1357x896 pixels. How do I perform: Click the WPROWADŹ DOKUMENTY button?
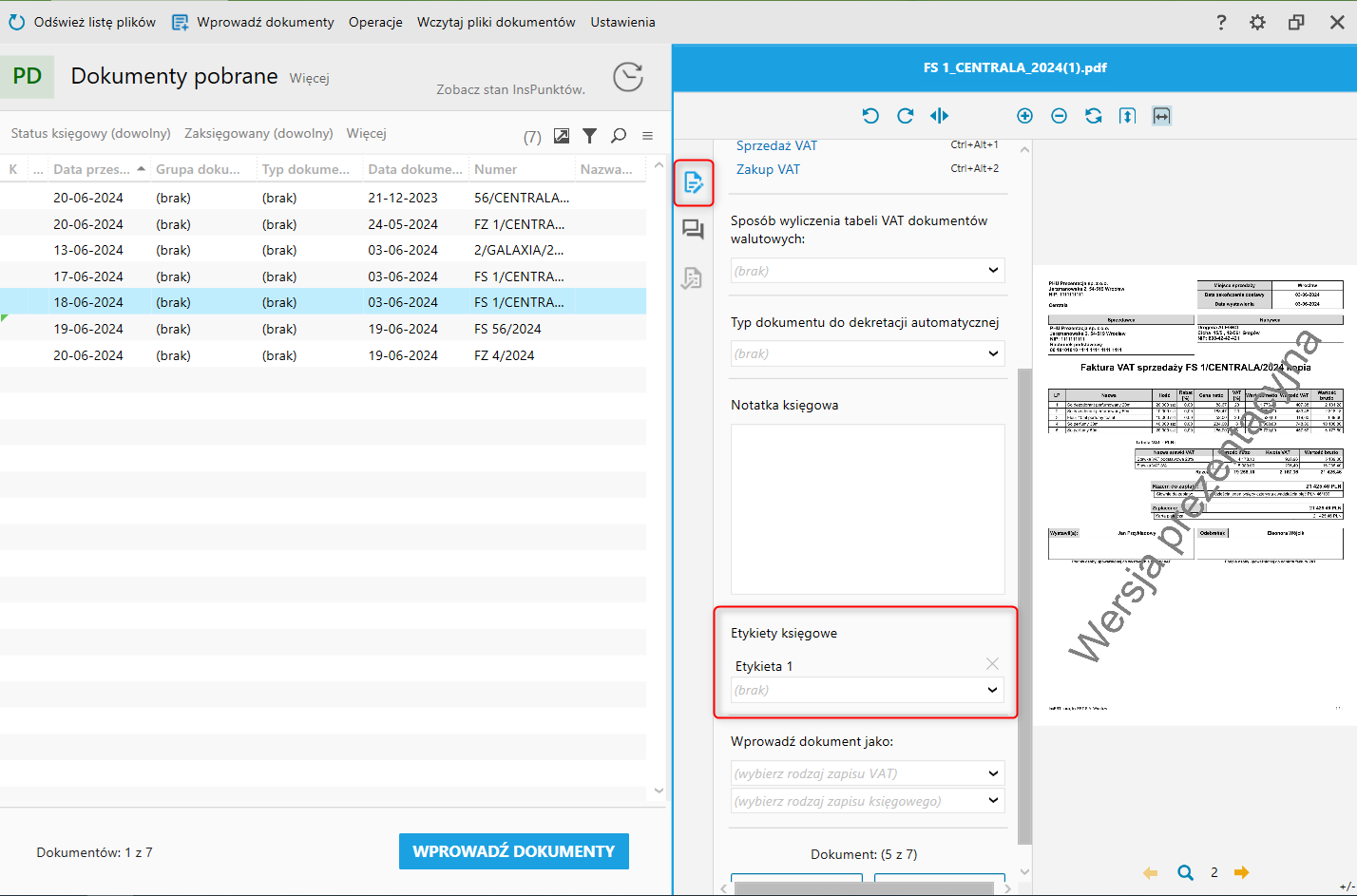click(x=514, y=851)
